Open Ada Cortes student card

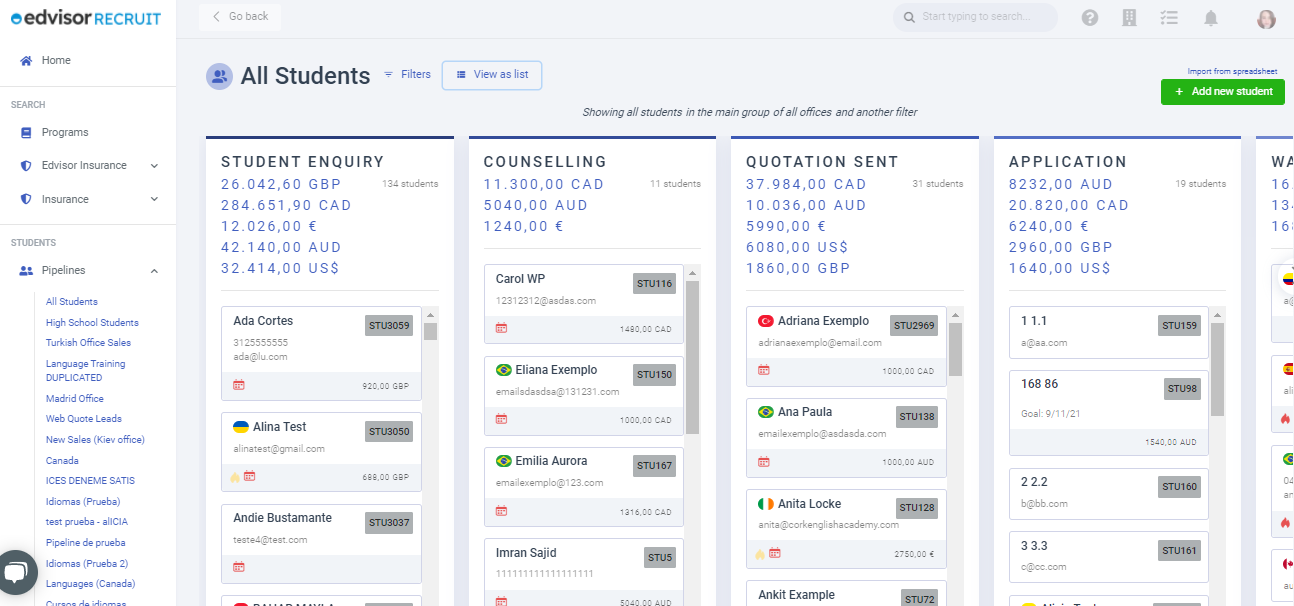(x=321, y=353)
